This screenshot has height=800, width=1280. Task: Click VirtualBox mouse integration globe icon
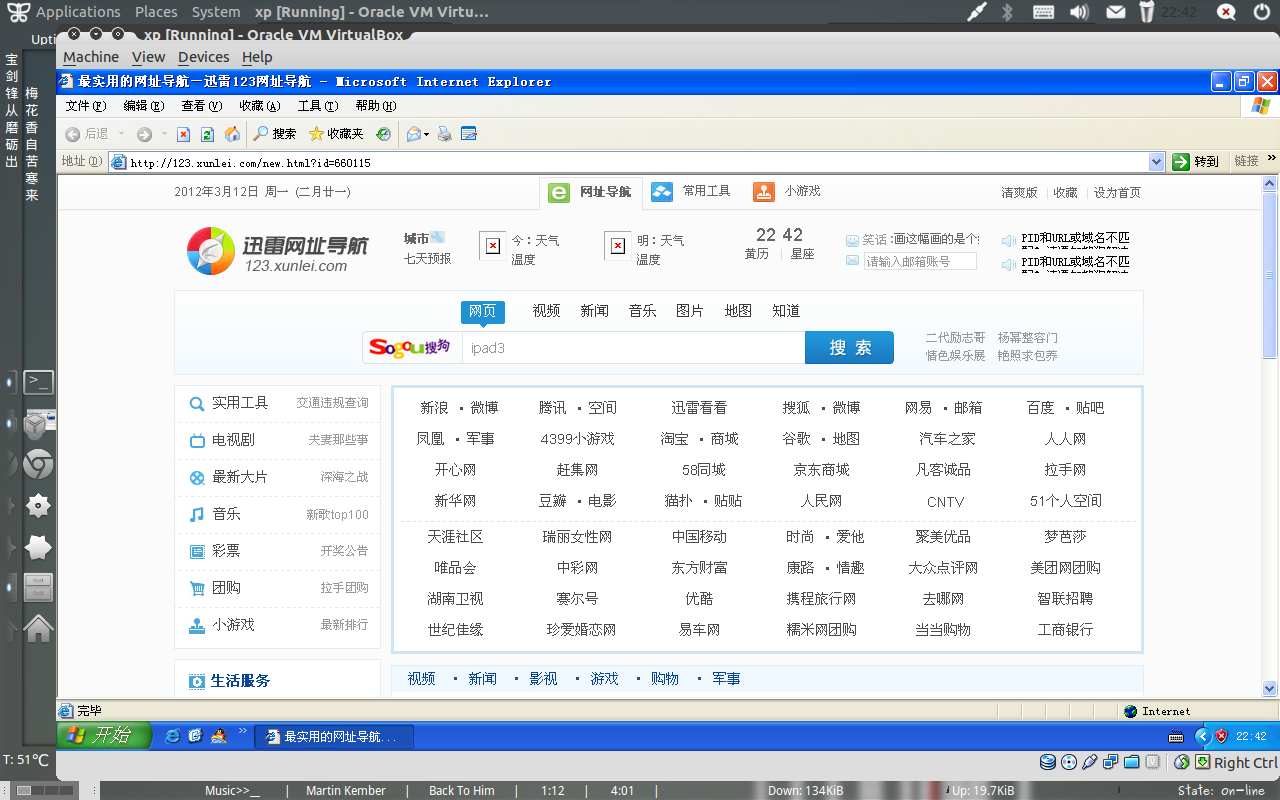[1181, 762]
